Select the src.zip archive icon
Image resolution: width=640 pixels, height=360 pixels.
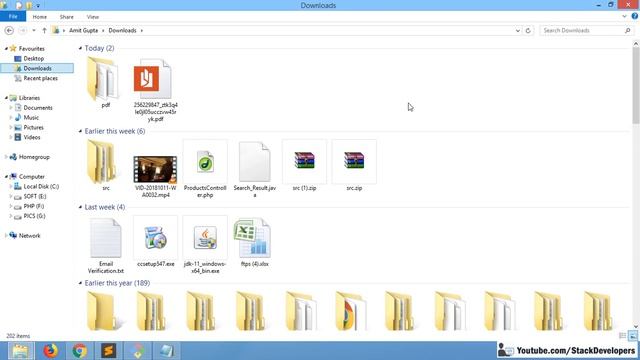pos(354,160)
